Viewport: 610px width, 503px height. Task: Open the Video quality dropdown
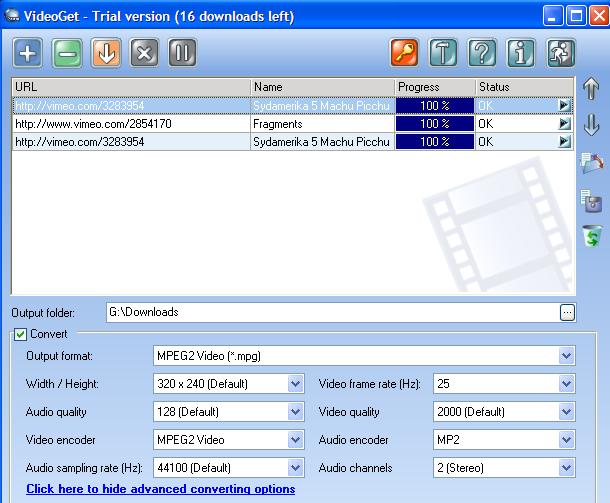566,412
